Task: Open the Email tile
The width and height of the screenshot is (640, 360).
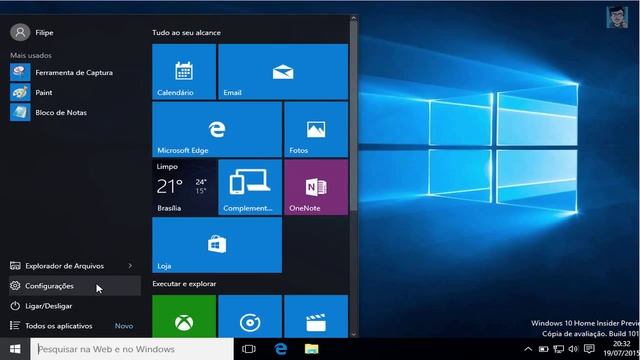Action: point(283,72)
